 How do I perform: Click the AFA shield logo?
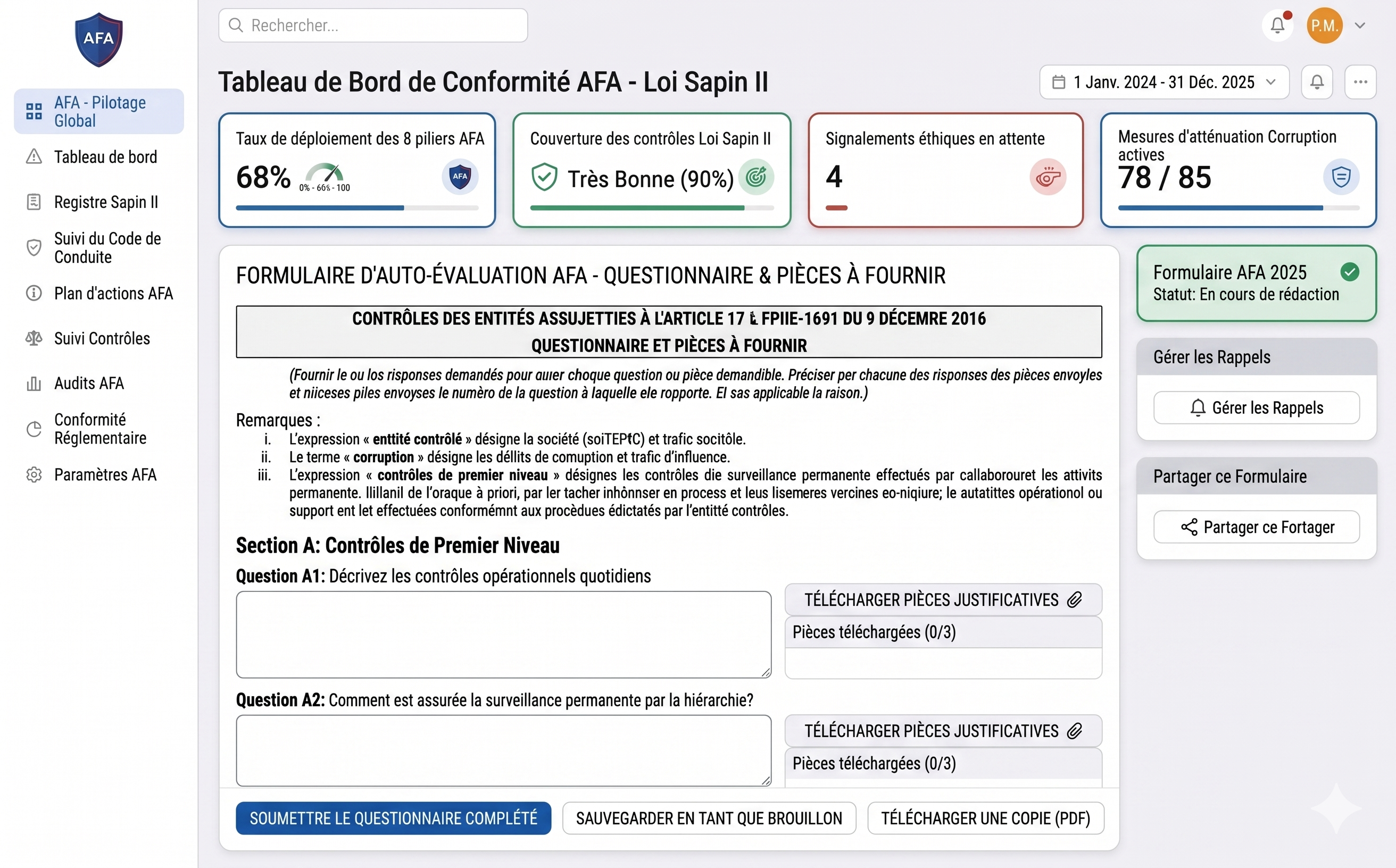coord(99,39)
